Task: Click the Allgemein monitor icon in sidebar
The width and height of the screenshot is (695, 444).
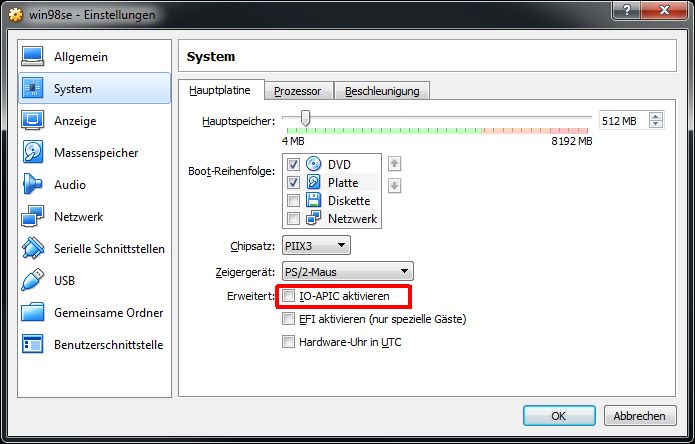Action: (x=33, y=57)
